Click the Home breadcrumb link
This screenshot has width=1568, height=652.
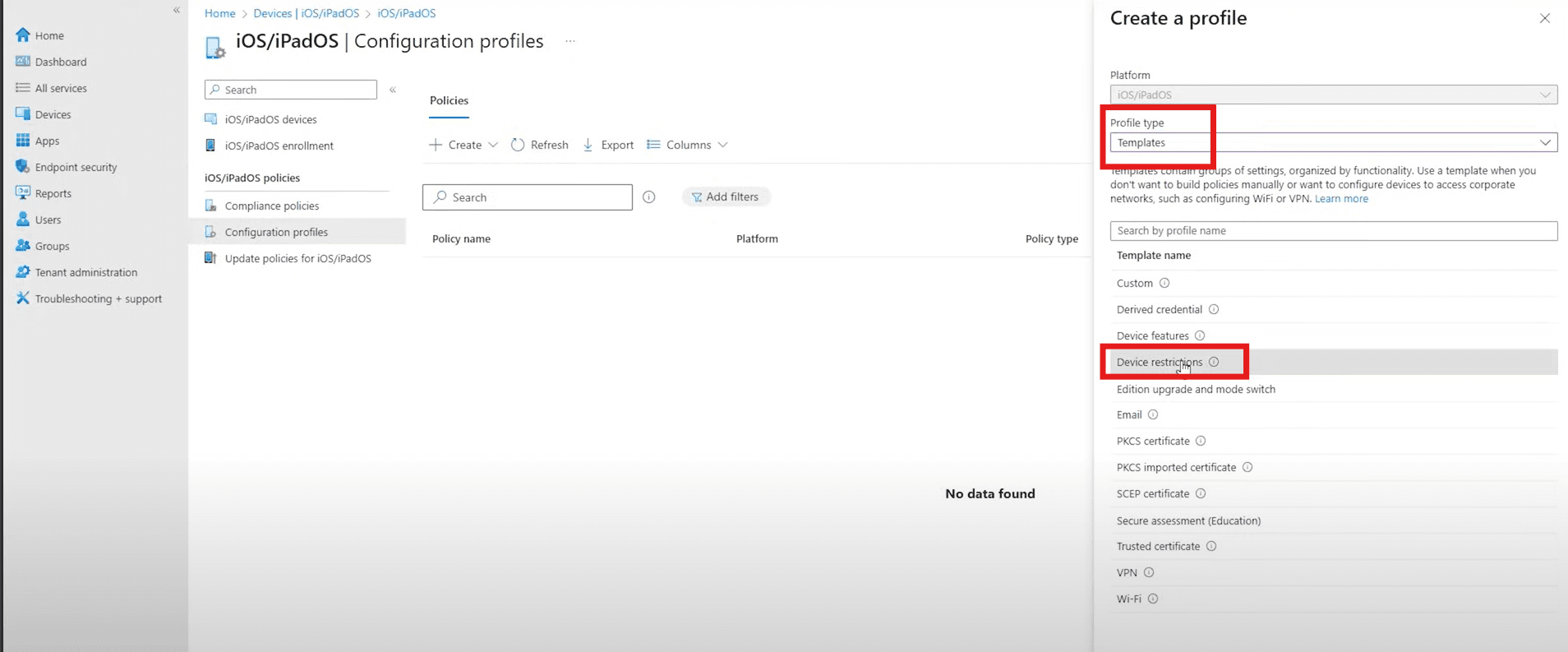point(219,13)
